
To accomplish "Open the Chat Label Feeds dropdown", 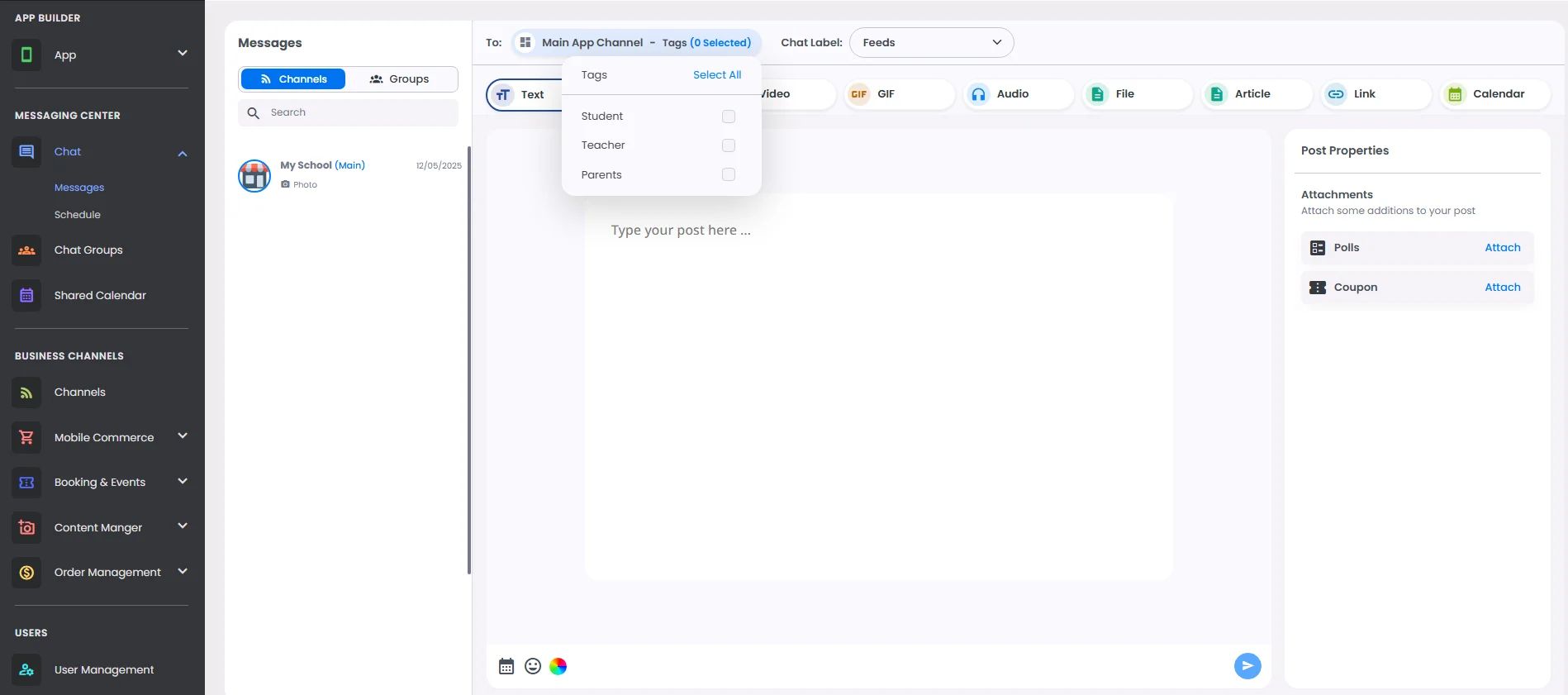I will pyautogui.click(x=931, y=42).
